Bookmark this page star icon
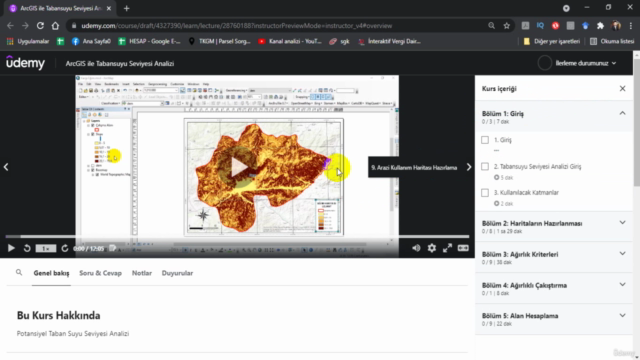640x360 pixels. pyautogui.click(x=507, y=26)
